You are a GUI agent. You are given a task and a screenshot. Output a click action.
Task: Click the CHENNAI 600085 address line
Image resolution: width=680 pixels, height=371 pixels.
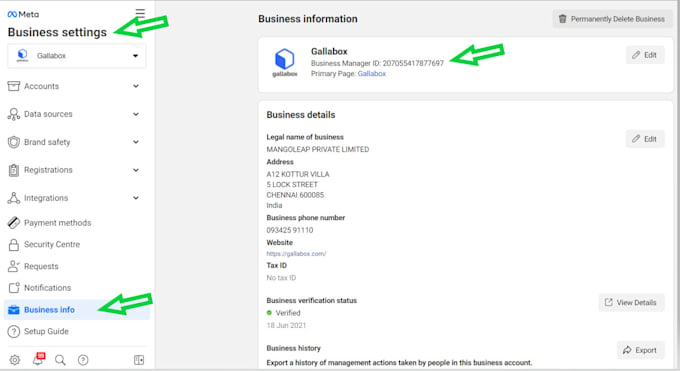click(x=295, y=195)
